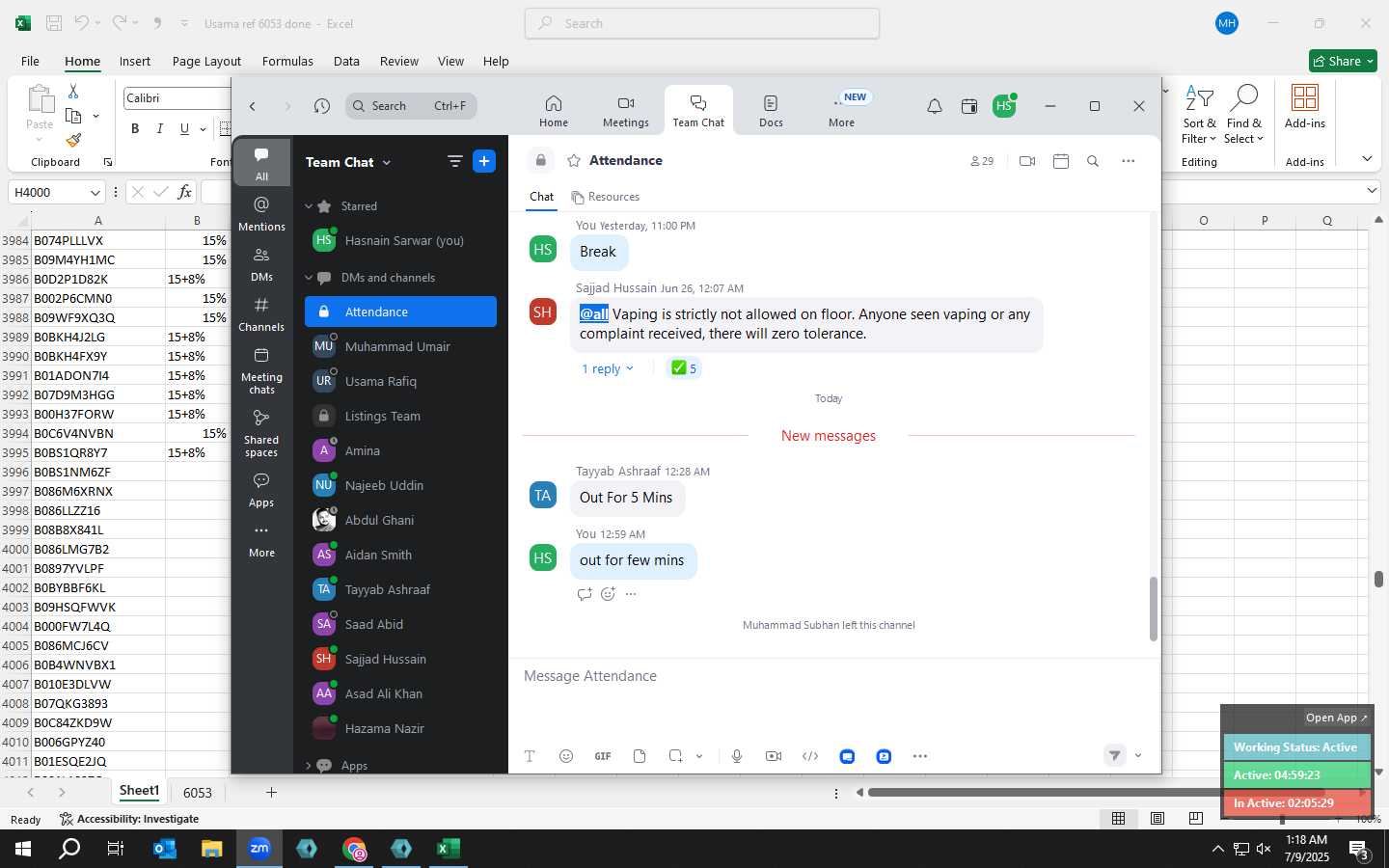The image size is (1389, 868).
Task: Toggle Italic in Excel ribbon
Action: coord(159,128)
